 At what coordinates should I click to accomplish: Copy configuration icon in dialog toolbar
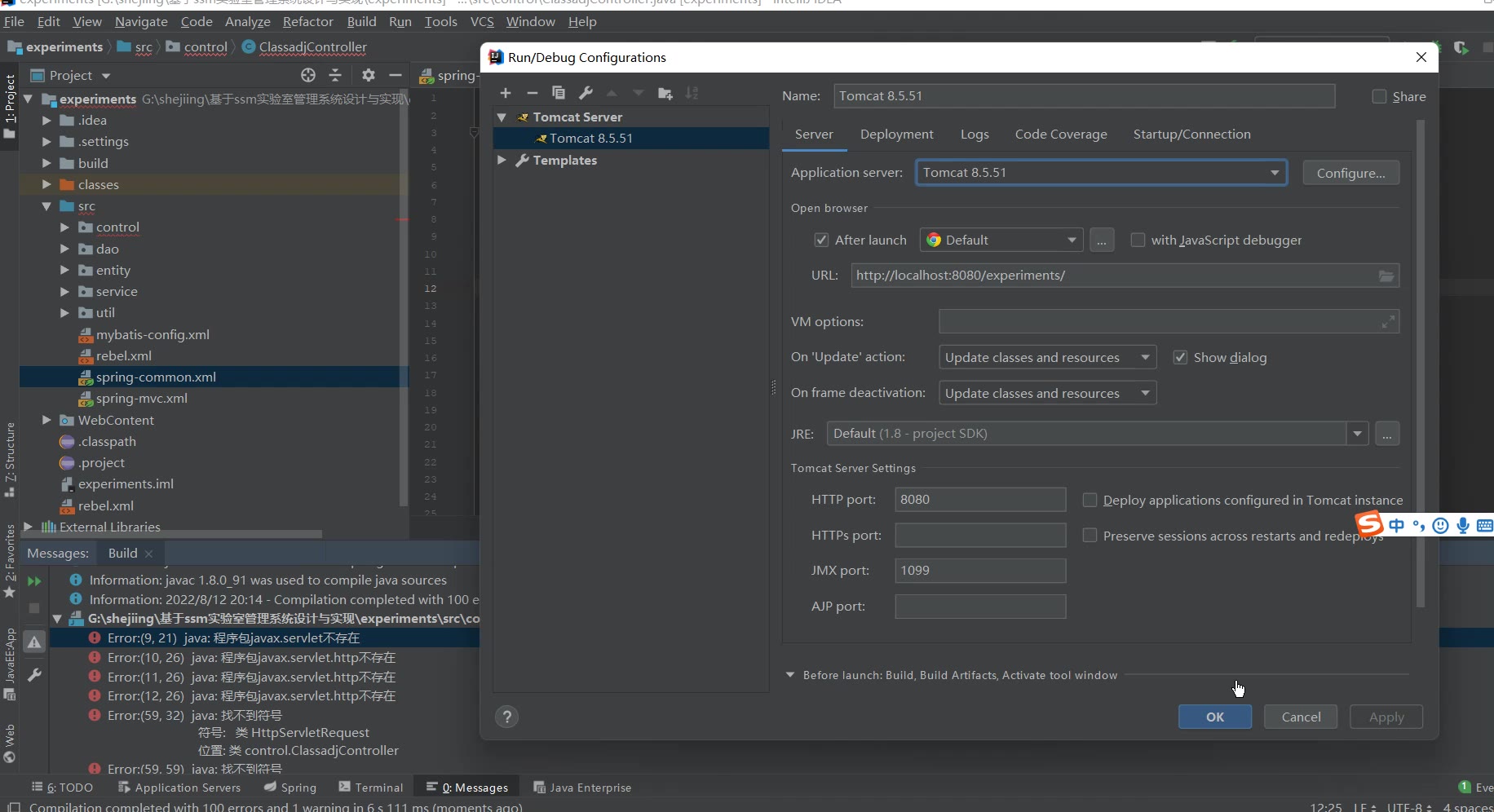(559, 93)
